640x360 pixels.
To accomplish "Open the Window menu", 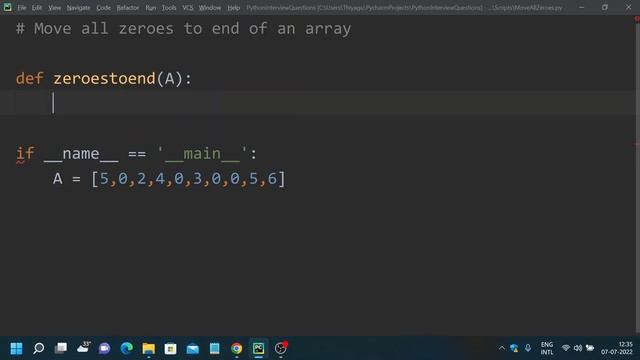I will coord(210,8).
